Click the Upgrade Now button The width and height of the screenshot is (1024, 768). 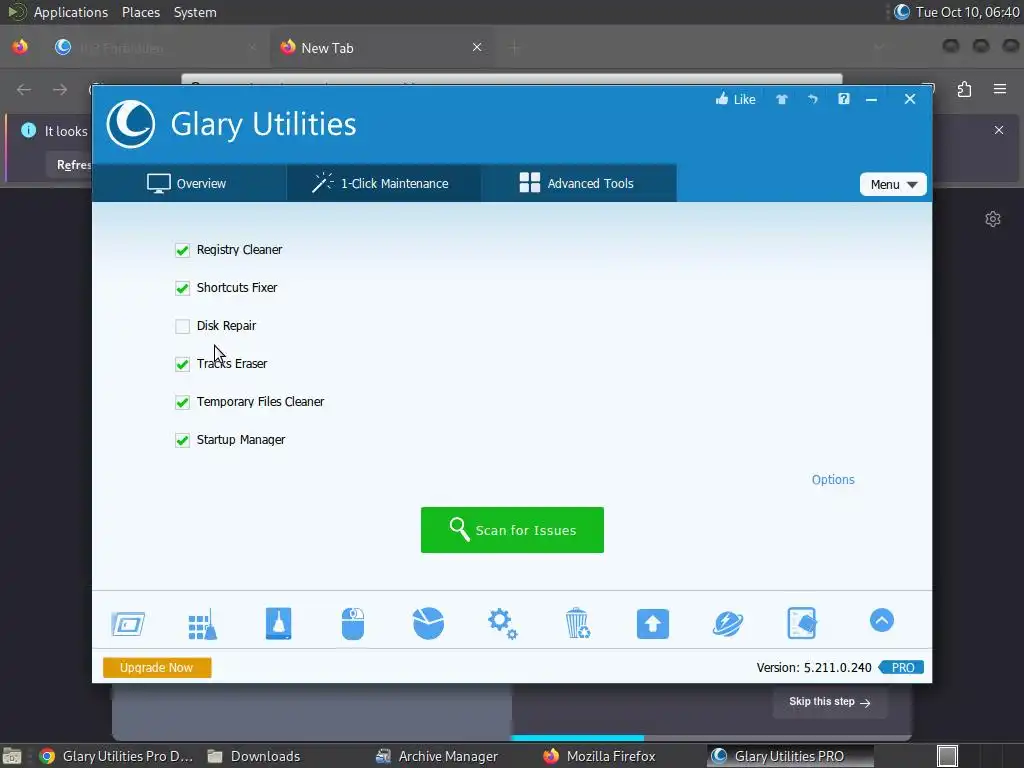point(157,667)
